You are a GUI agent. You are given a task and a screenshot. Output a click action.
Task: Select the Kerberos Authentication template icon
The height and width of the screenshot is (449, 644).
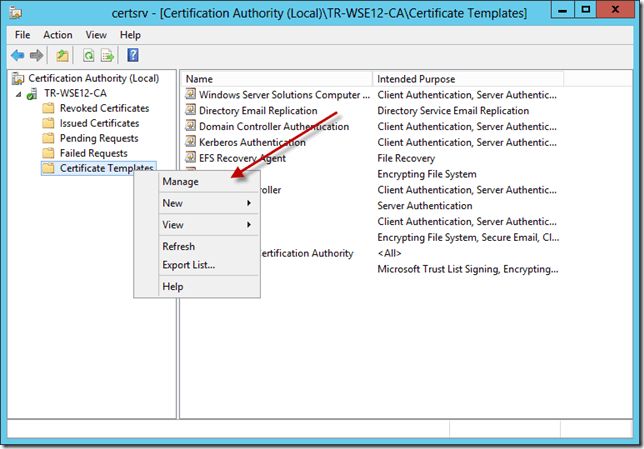pos(191,143)
